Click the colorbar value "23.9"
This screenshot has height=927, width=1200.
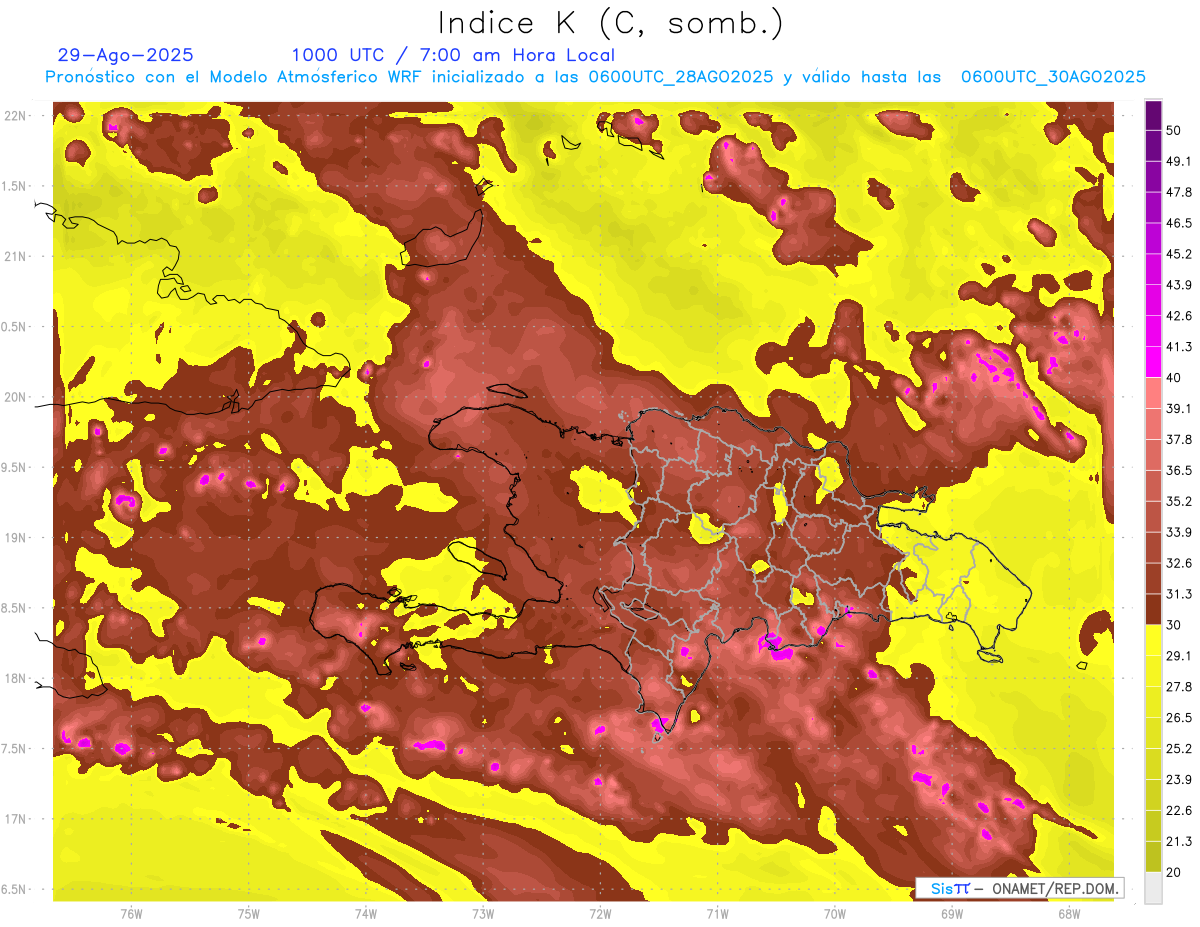[x=1179, y=780]
